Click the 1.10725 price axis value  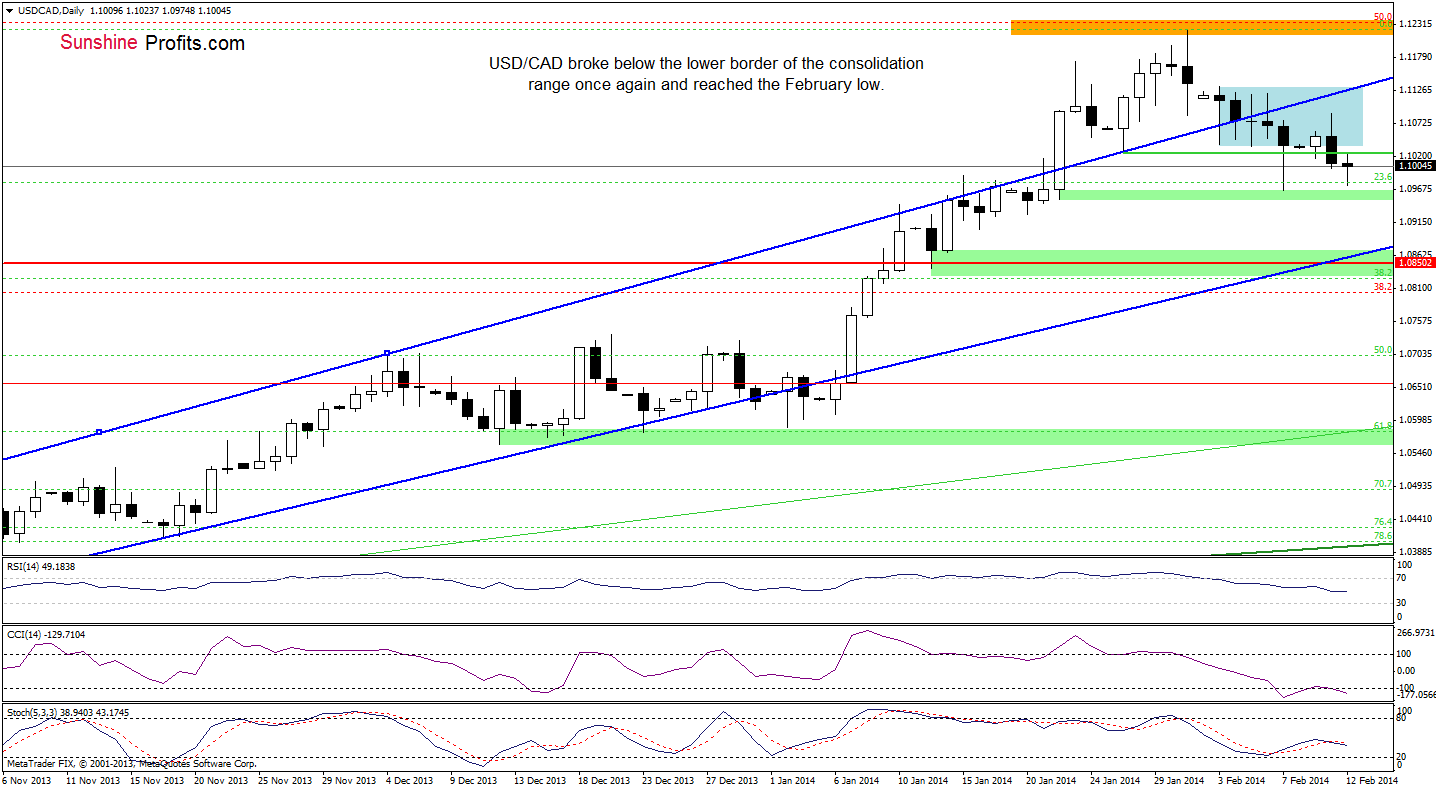[1415, 123]
